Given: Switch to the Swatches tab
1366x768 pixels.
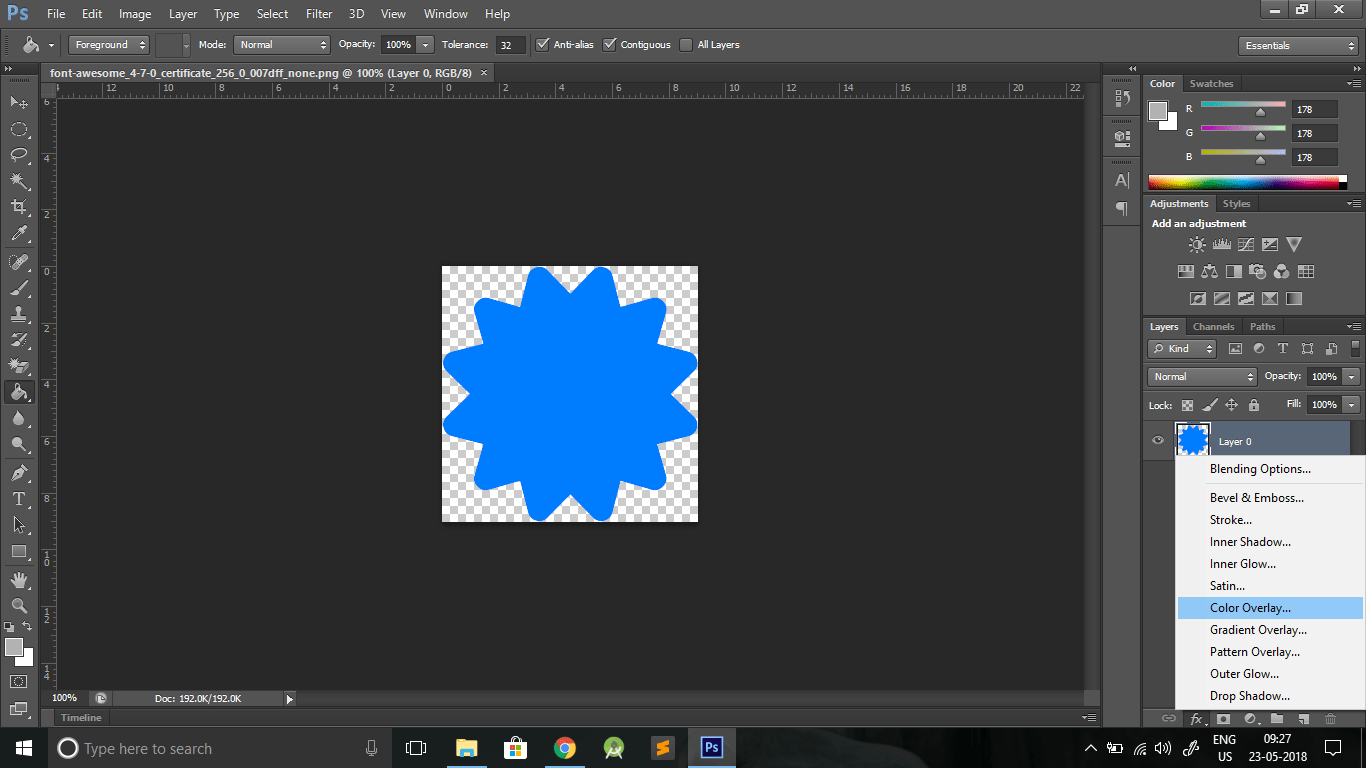Looking at the screenshot, I should coord(1211,84).
